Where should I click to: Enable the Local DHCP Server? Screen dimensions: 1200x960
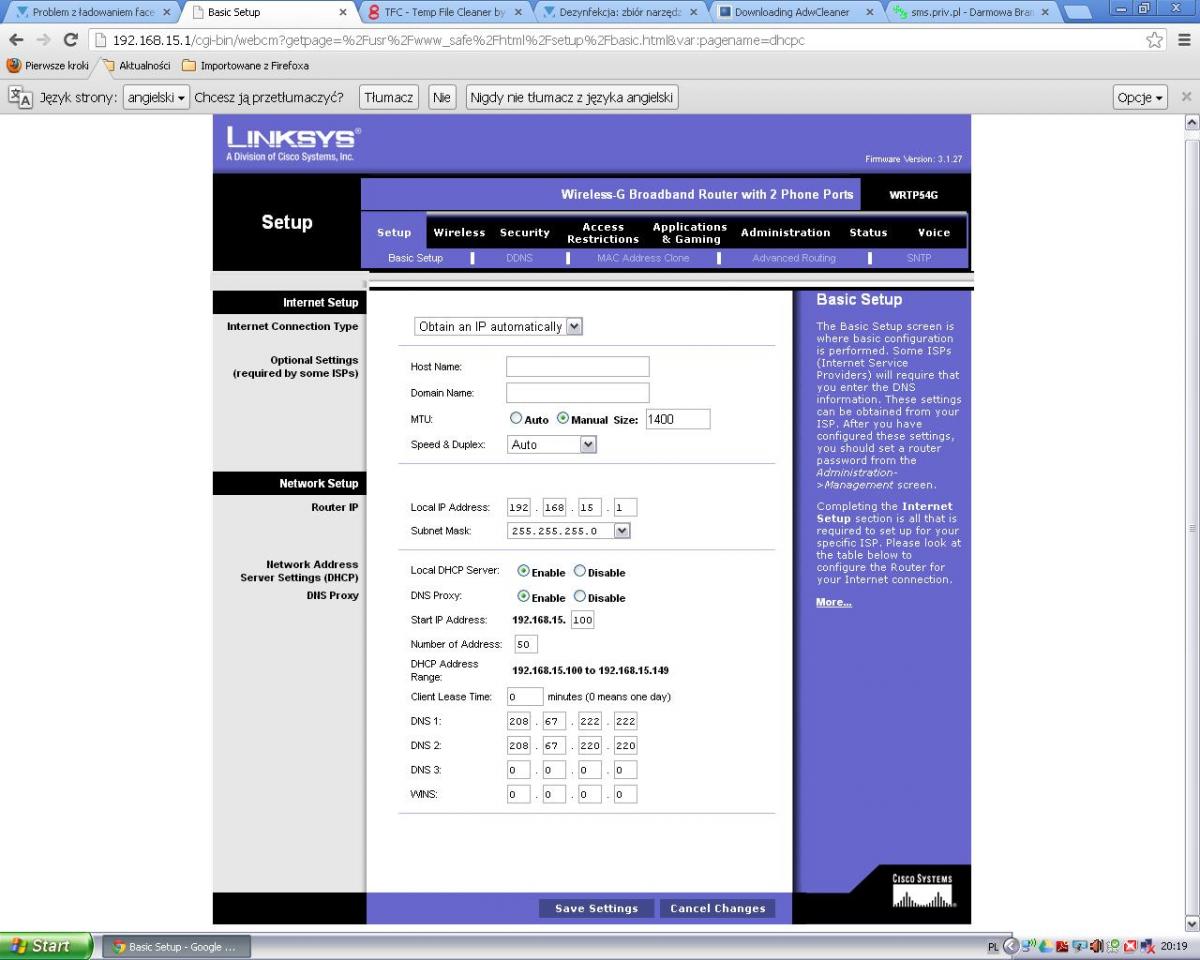pyautogui.click(x=523, y=571)
